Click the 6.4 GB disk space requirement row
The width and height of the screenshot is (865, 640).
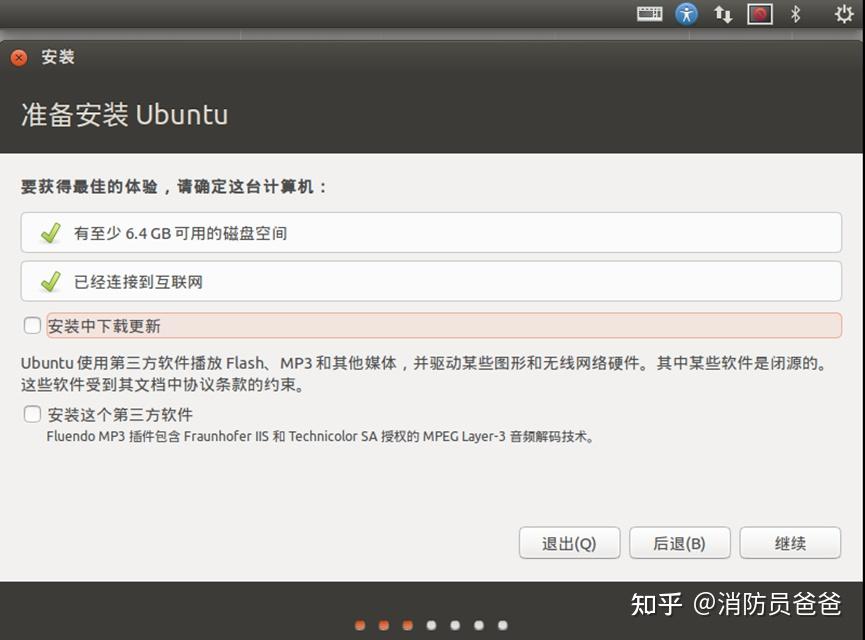pos(430,232)
